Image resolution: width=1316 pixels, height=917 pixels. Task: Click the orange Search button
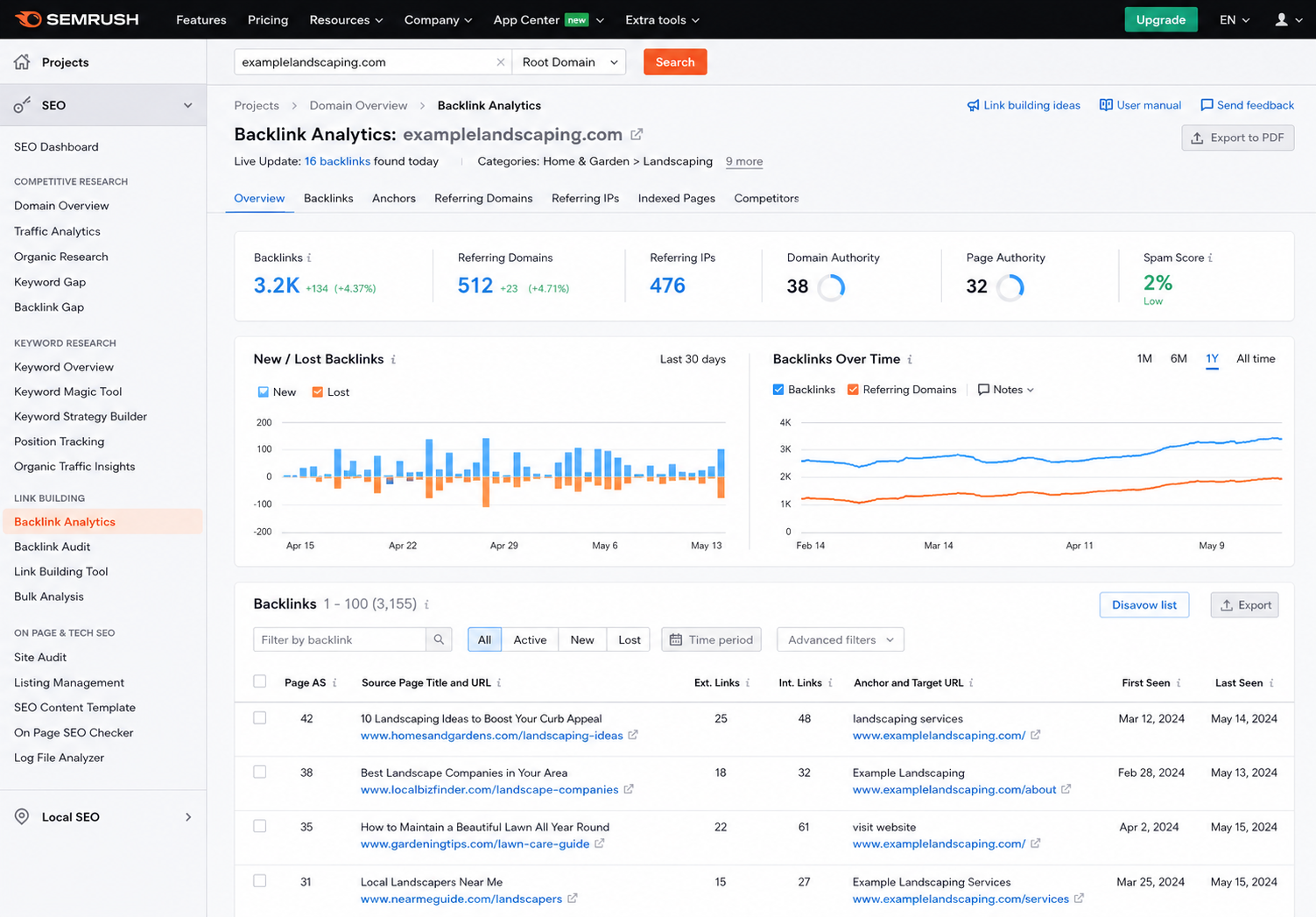point(675,62)
